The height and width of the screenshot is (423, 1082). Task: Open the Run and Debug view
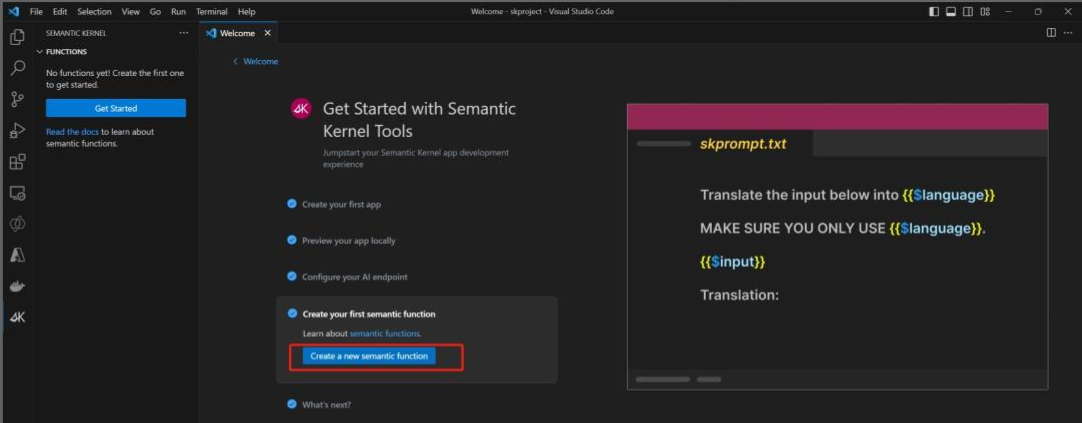pyautogui.click(x=17, y=130)
